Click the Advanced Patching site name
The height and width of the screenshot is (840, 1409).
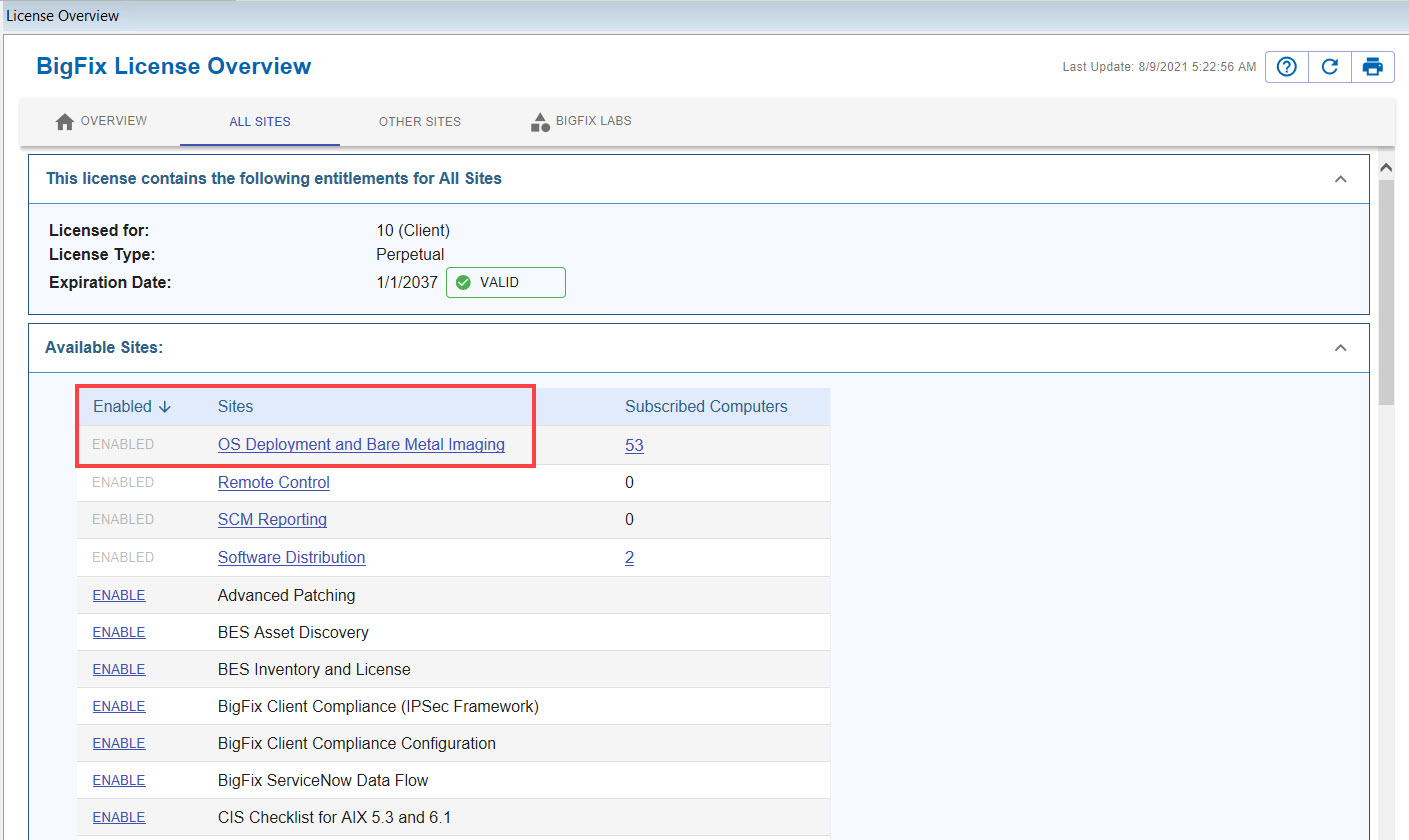pos(287,595)
